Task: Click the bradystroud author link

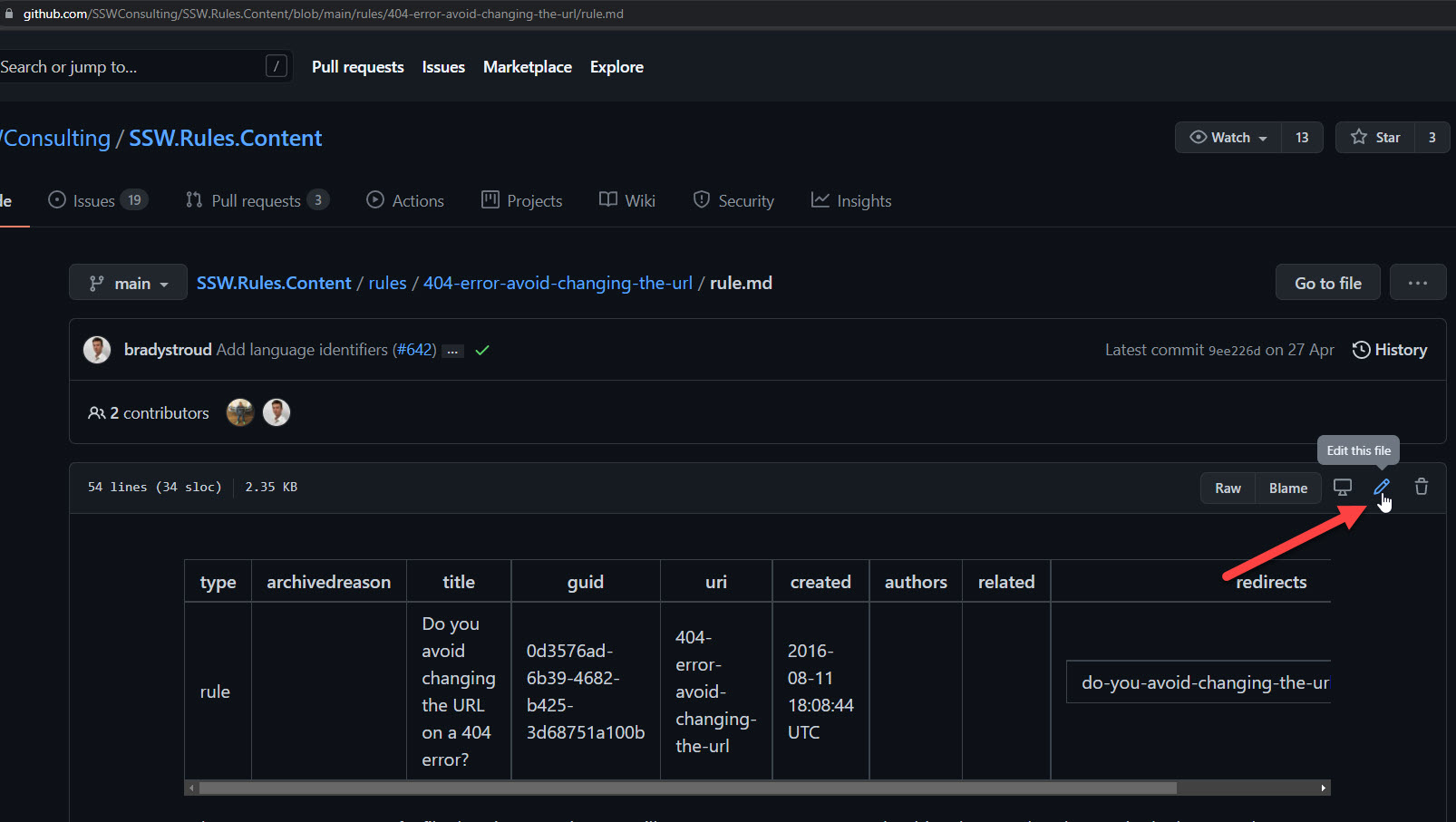Action: click(x=168, y=350)
